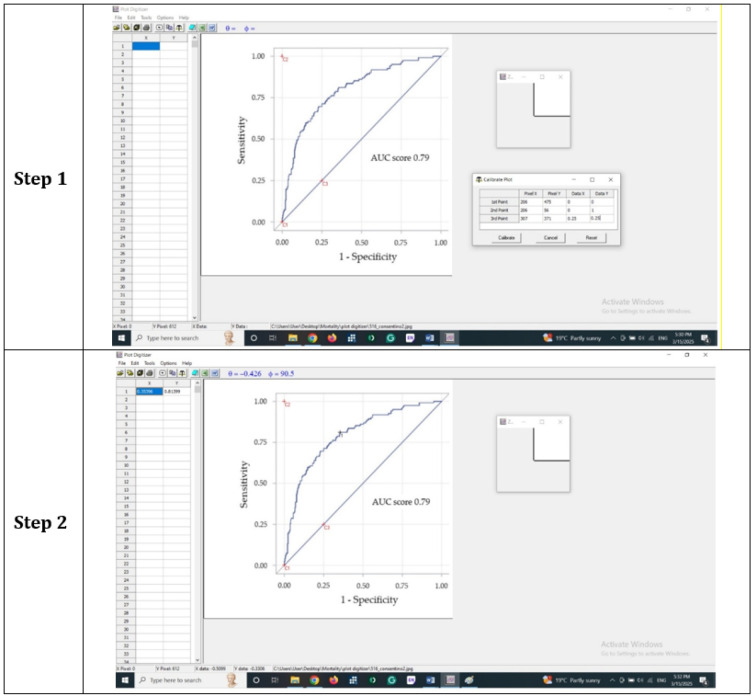Image resolution: width=756 pixels, height=696 pixels.
Task: Click the open-file toolbar icon in Step 1
Action: [117, 28]
